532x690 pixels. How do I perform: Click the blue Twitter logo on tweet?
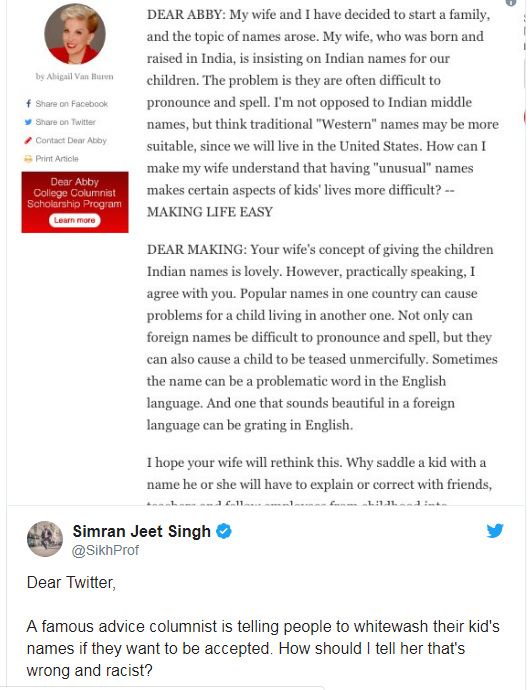pyautogui.click(x=495, y=531)
